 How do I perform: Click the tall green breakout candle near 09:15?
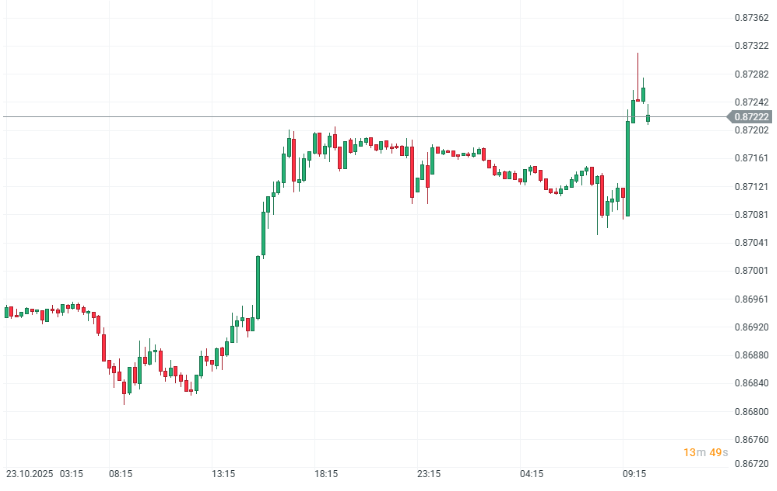[628, 168]
